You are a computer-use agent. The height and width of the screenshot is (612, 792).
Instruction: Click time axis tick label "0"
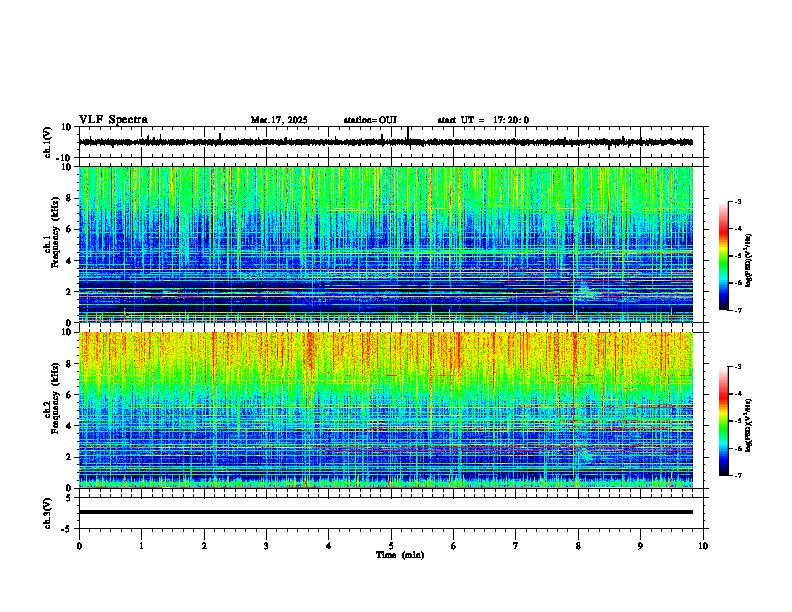coord(79,546)
